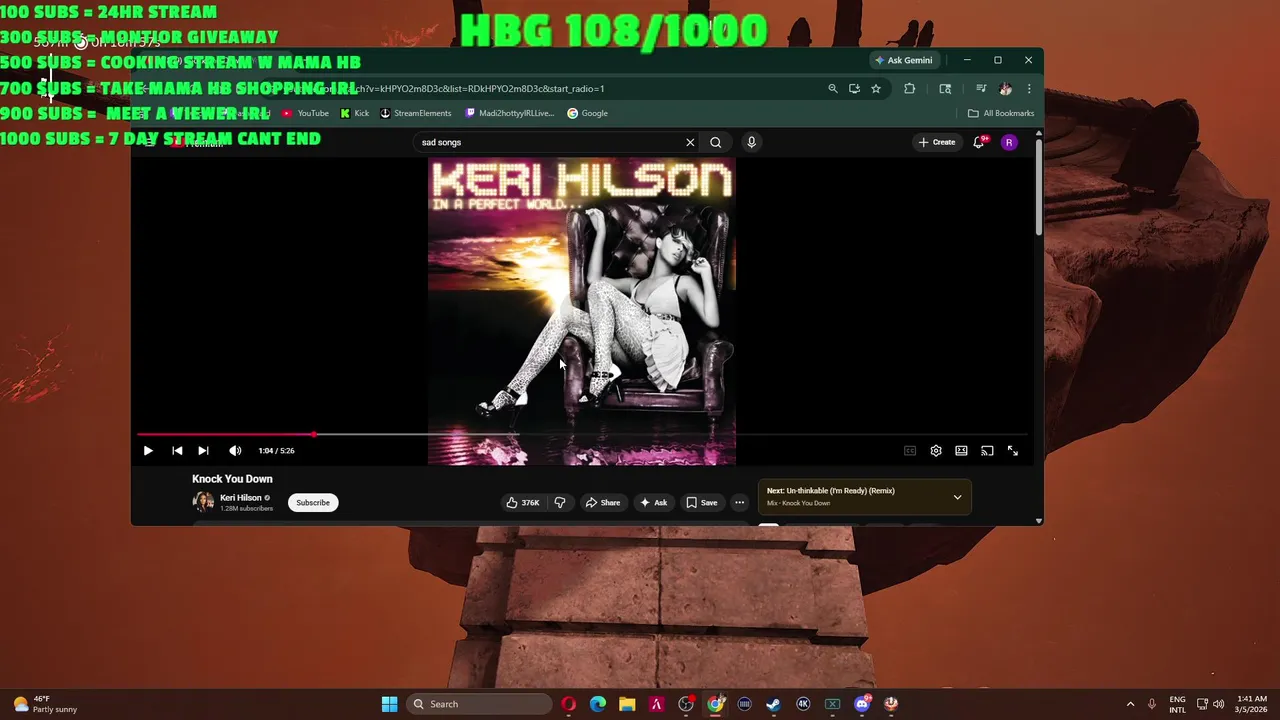Open the Chrome extensions puzzle icon
Image resolution: width=1280 pixels, height=720 pixels.
910,89
